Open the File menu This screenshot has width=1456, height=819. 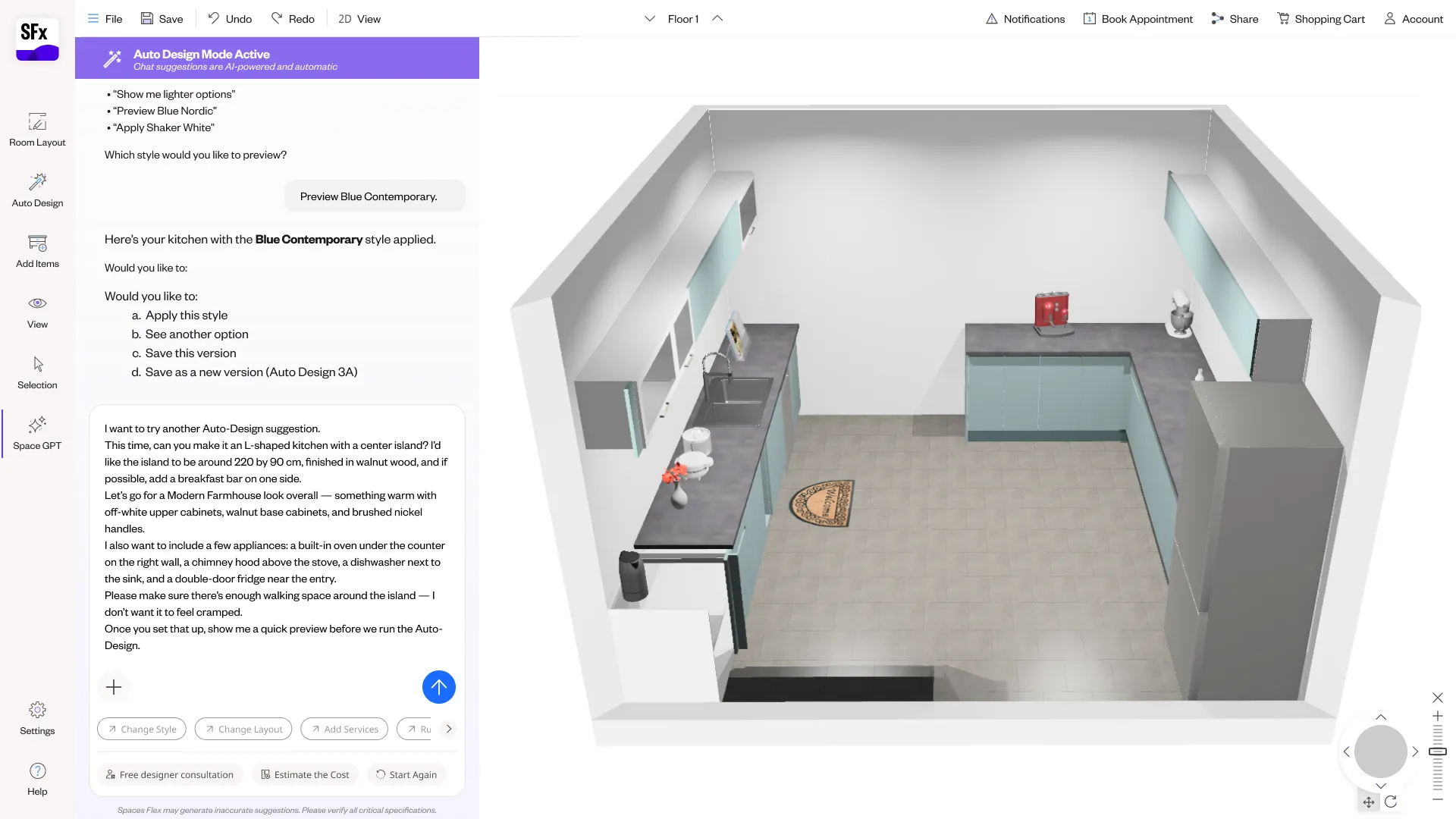(x=105, y=19)
